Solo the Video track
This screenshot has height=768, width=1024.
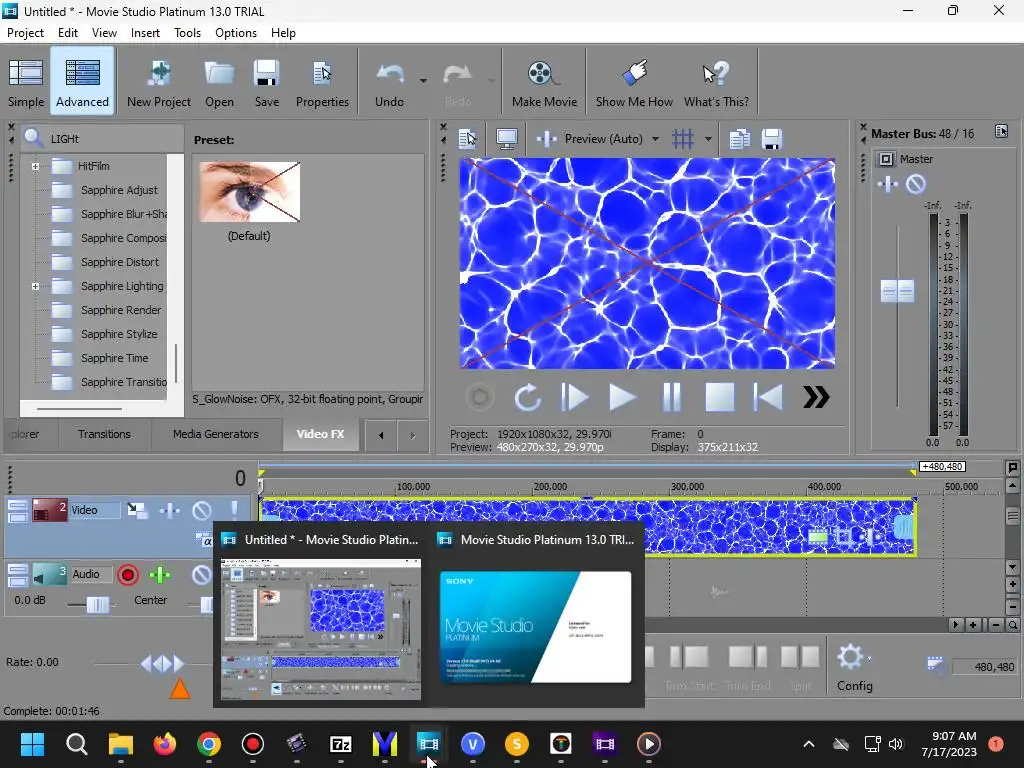[234, 509]
